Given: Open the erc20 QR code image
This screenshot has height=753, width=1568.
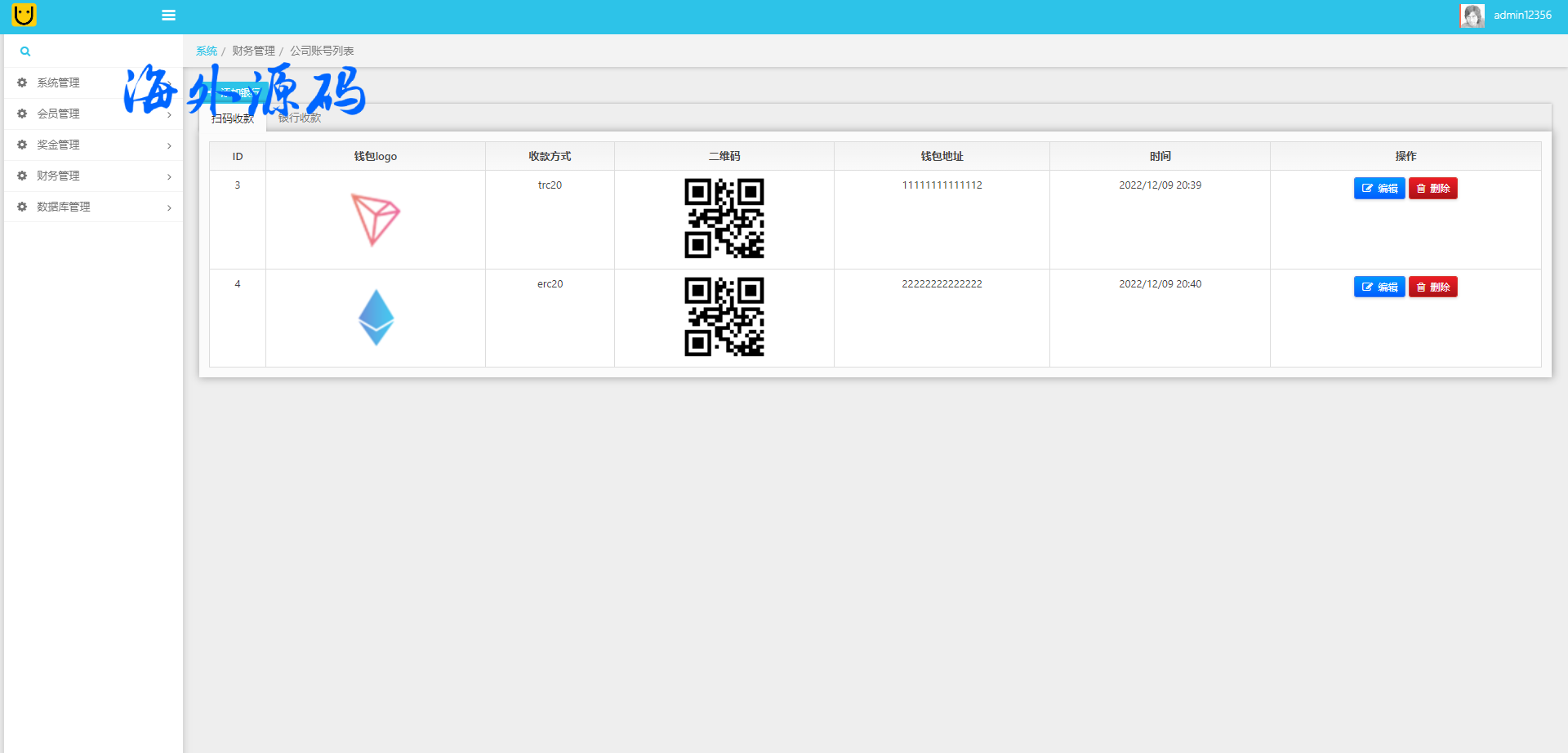Looking at the screenshot, I should click(x=724, y=317).
